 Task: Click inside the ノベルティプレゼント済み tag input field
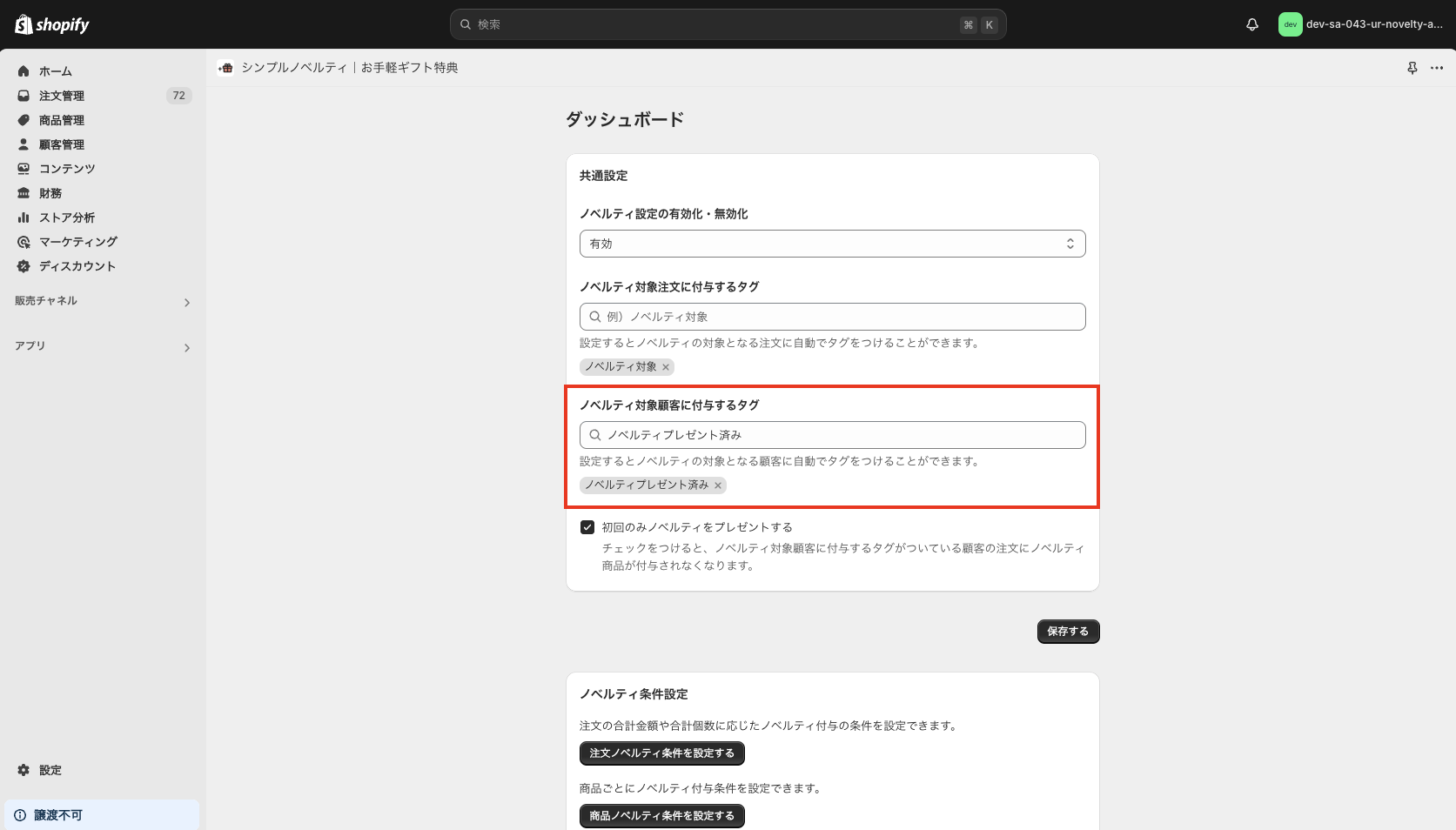(832, 434)
